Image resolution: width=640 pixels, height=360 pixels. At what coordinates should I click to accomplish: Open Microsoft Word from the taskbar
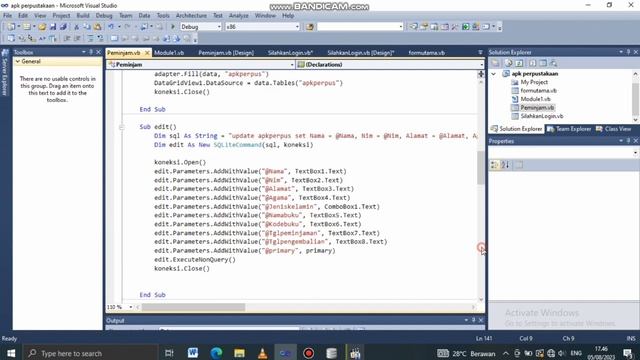coord(193,353)
